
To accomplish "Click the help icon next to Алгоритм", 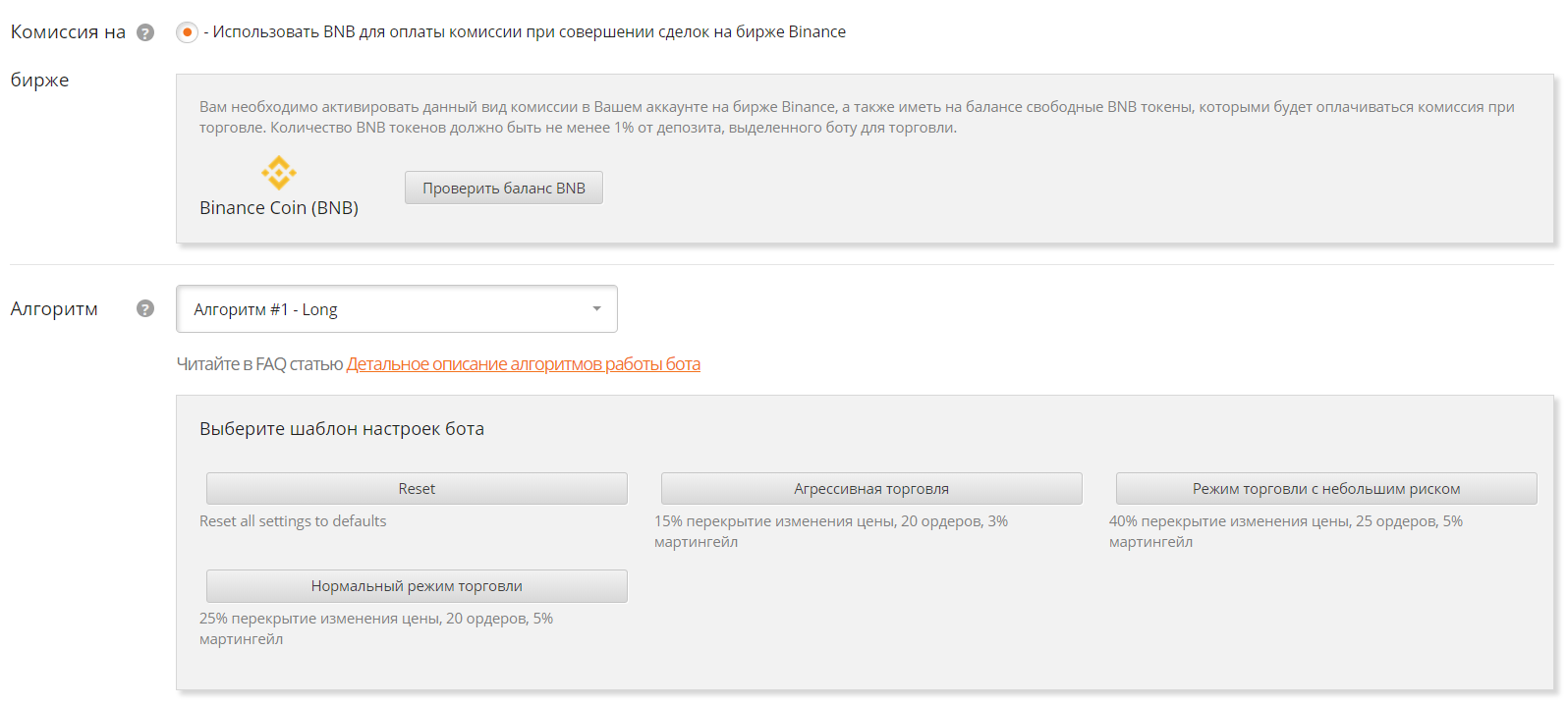I will pos(145,308).
